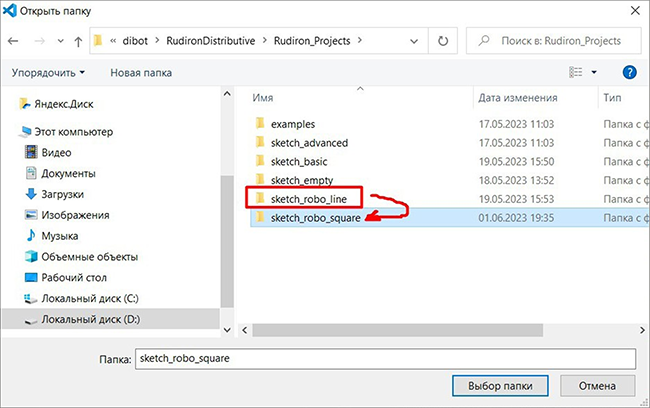Image resolution: width=650 pixels, height=408 pixels.
Task: Click date 01.06.2023 19:35 cell
Action: click(516, 218)
